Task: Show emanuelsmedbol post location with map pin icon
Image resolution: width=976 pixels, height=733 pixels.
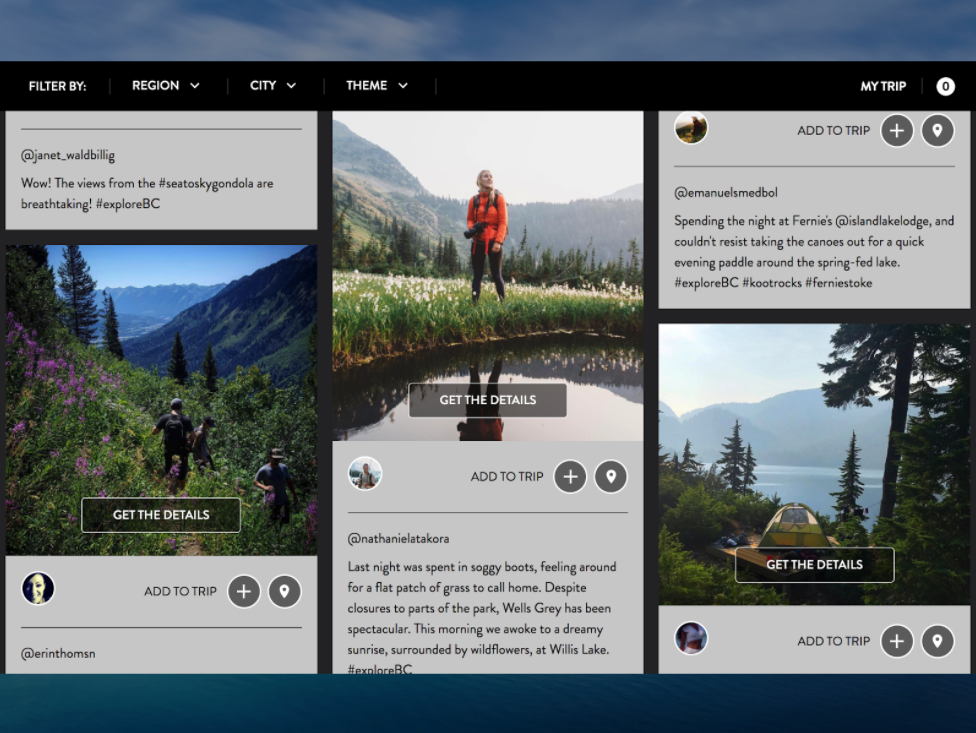Action: click(x=937, y=131)
